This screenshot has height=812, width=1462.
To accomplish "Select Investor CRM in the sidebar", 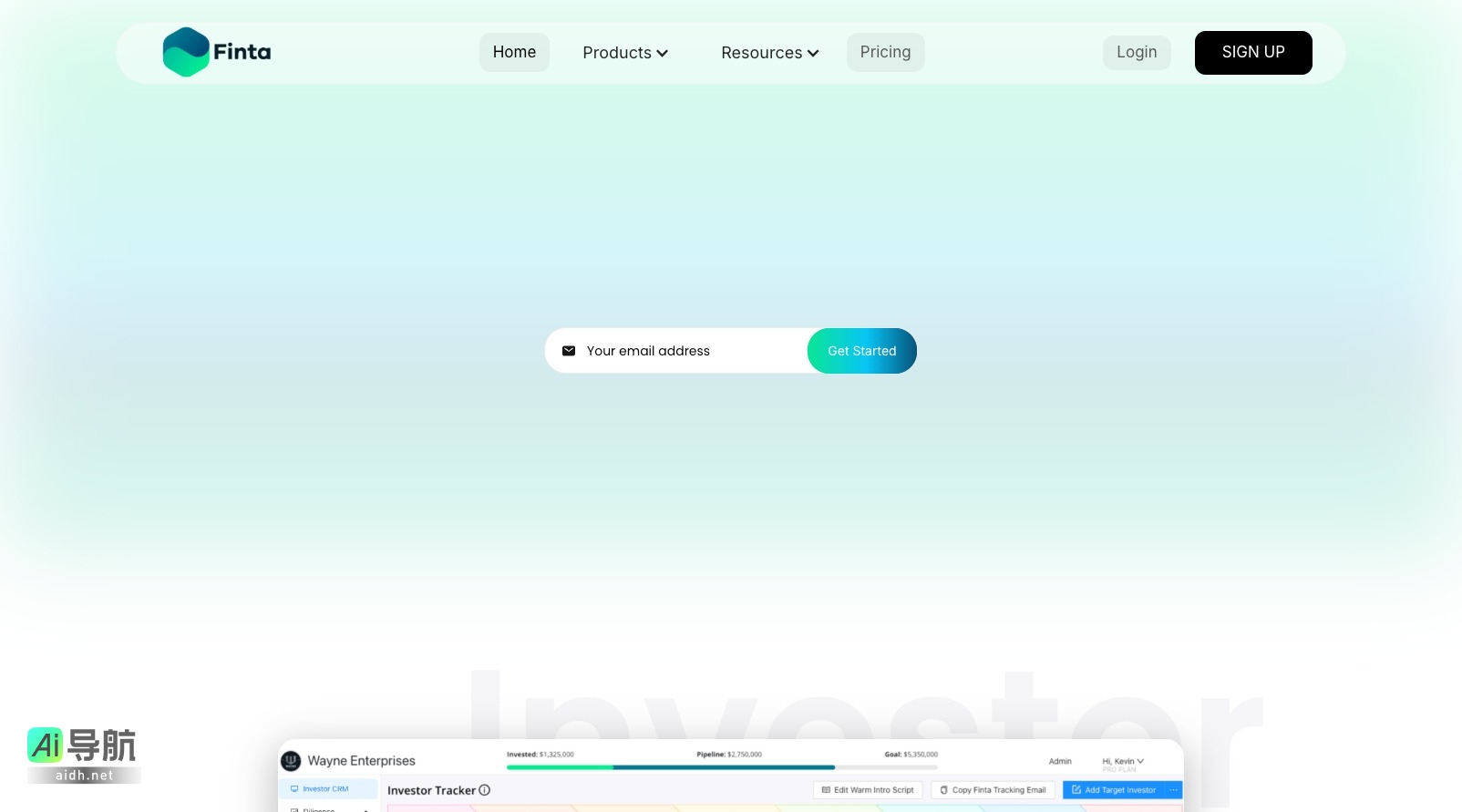I will click(x=325, y=789).
